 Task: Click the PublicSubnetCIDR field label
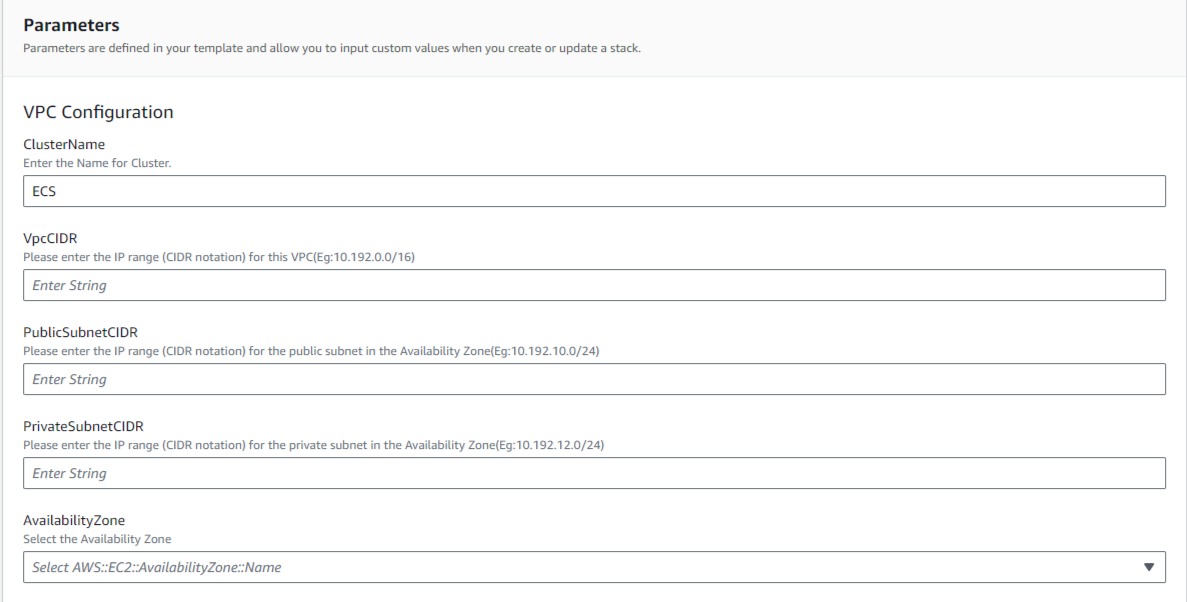[x=80, y=332]
